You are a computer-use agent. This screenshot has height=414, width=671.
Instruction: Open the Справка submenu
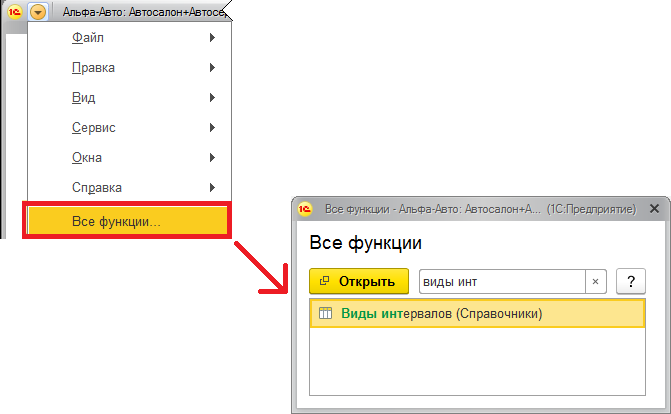pos(129,188)
